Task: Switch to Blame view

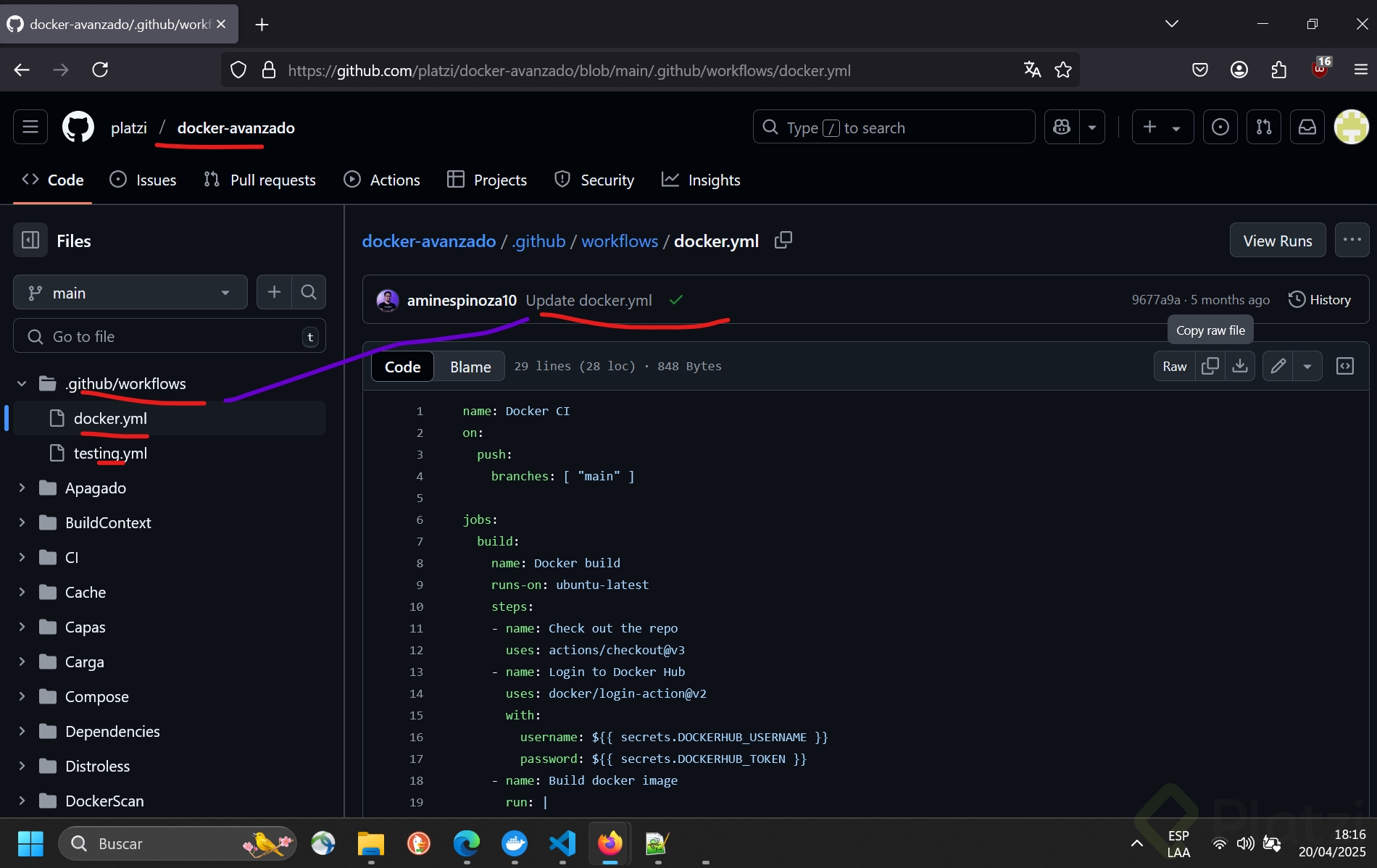Action: pyautogui.click(x=470, y=367)
